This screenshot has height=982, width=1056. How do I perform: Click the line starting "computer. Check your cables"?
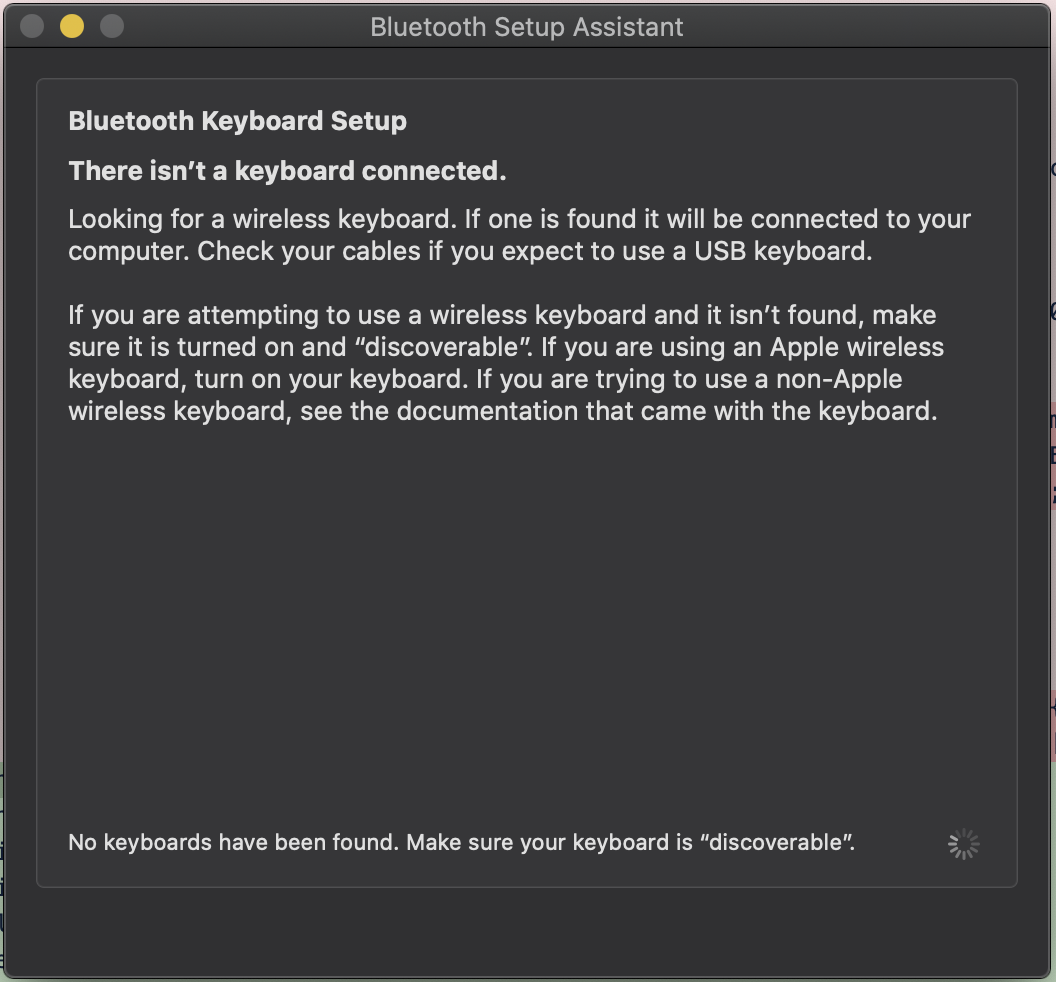(470, 251)
